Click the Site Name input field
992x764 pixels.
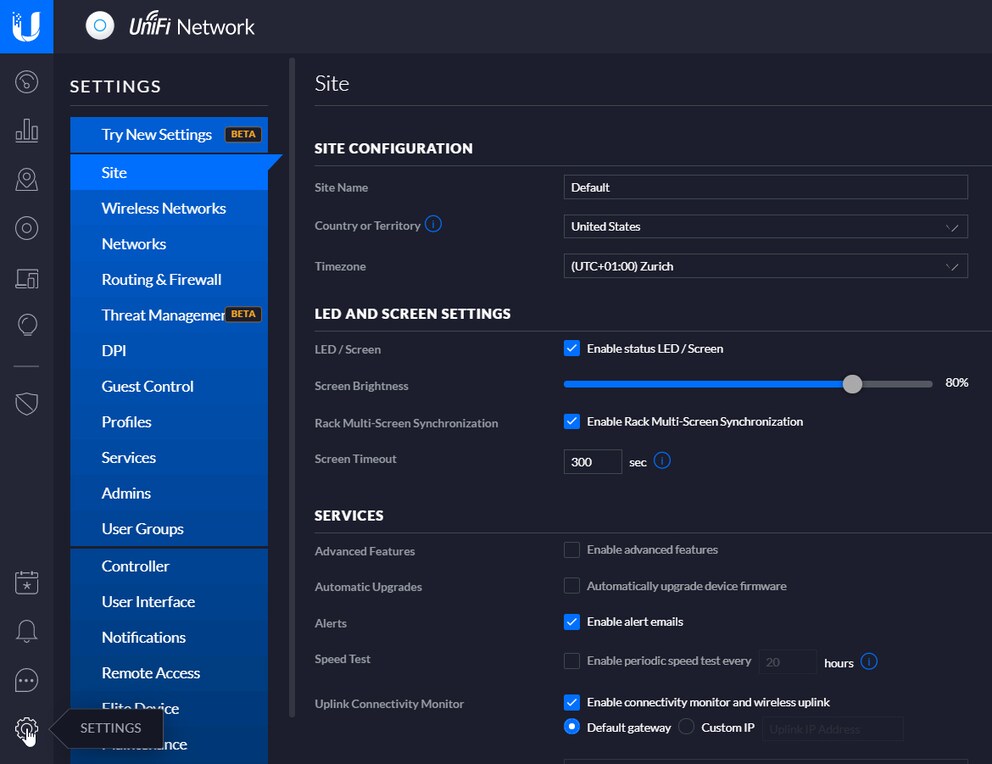766,187
